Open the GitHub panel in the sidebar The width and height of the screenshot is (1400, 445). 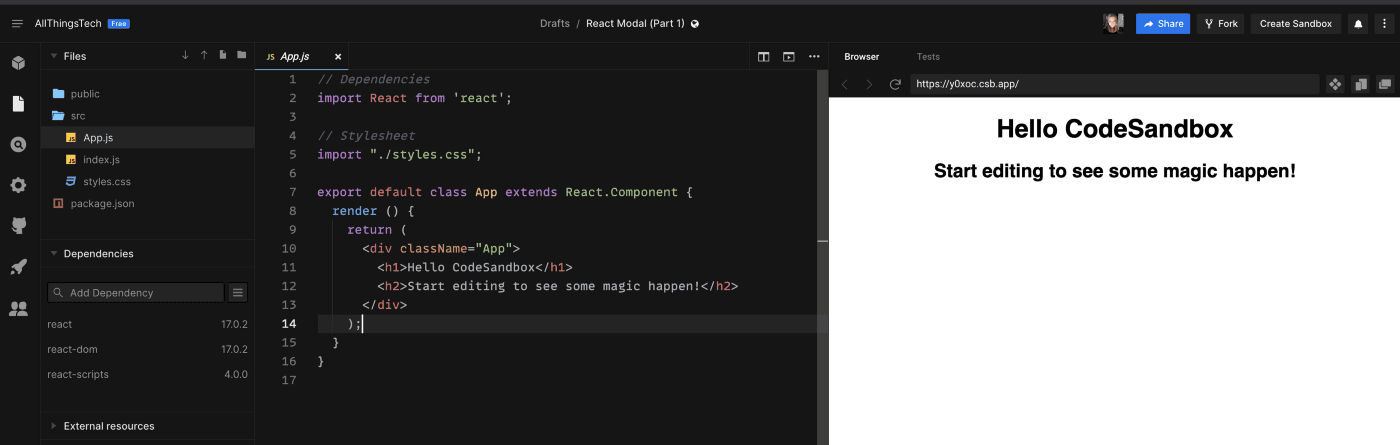[x=18, y=226]
